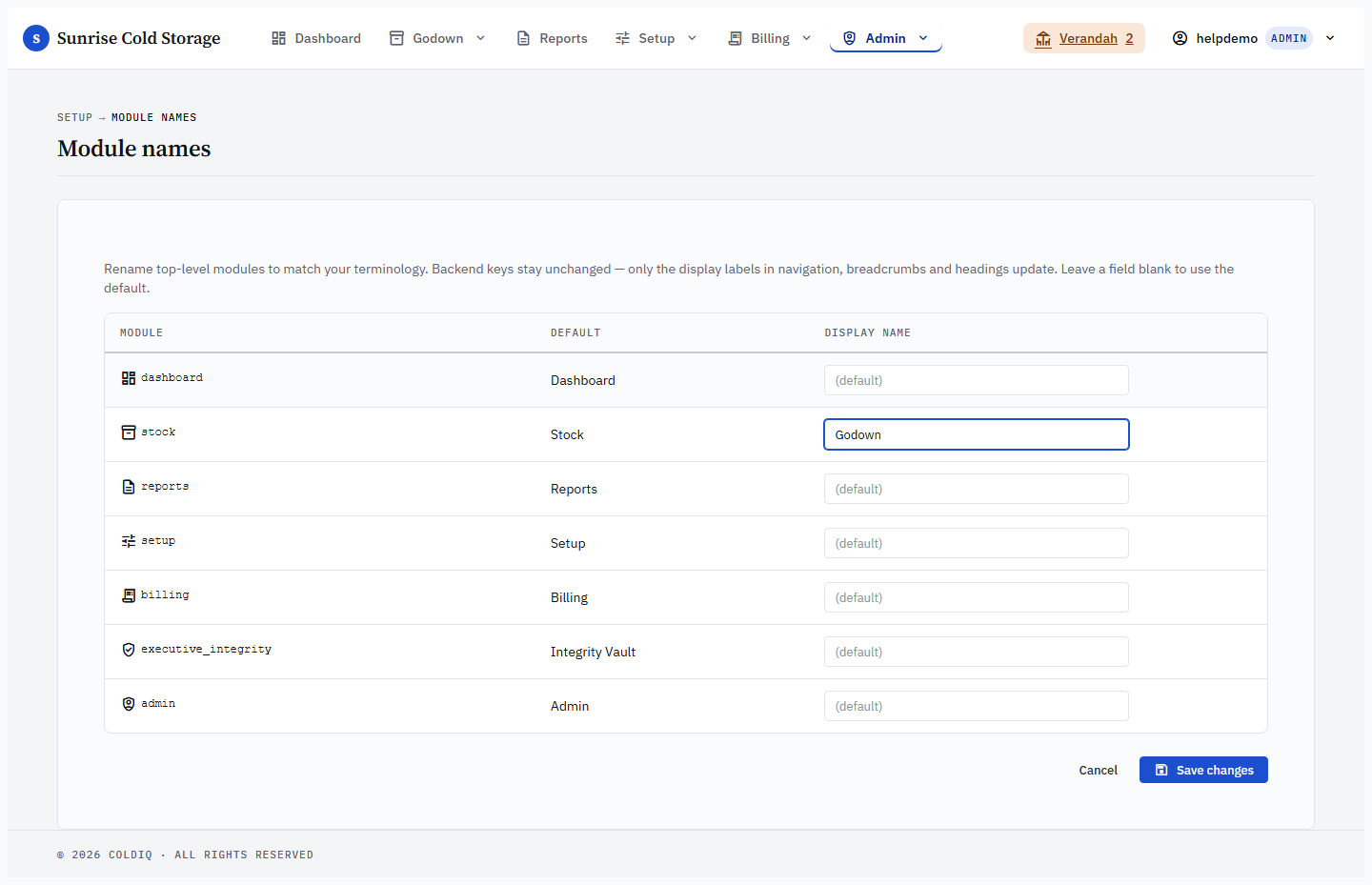Click the Setup sliders icon in navbar
The width and height of the screenshot is (1372, 885).
pos(622,38)
